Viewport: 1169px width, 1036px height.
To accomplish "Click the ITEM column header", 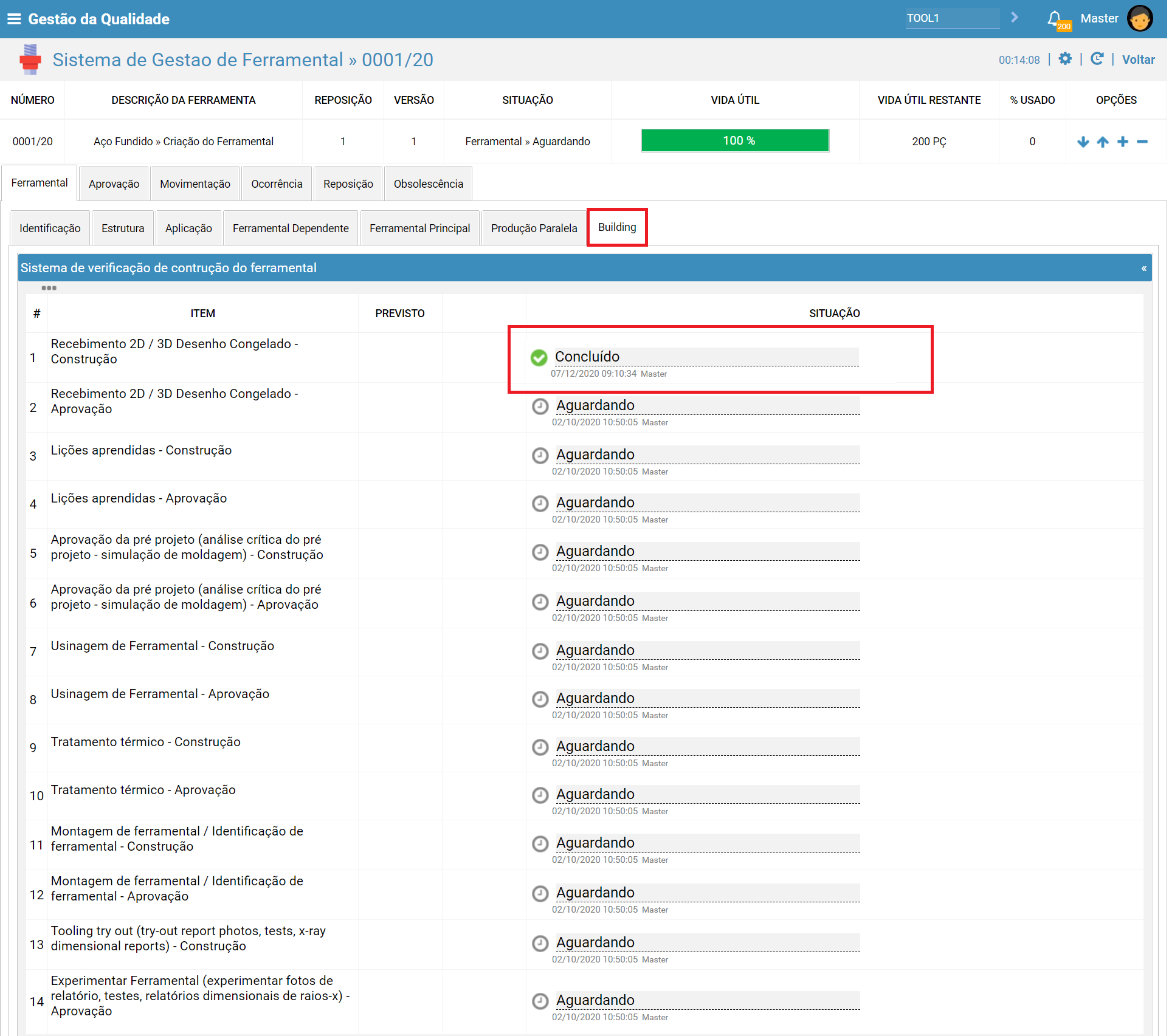I will [x=203, y=314].
